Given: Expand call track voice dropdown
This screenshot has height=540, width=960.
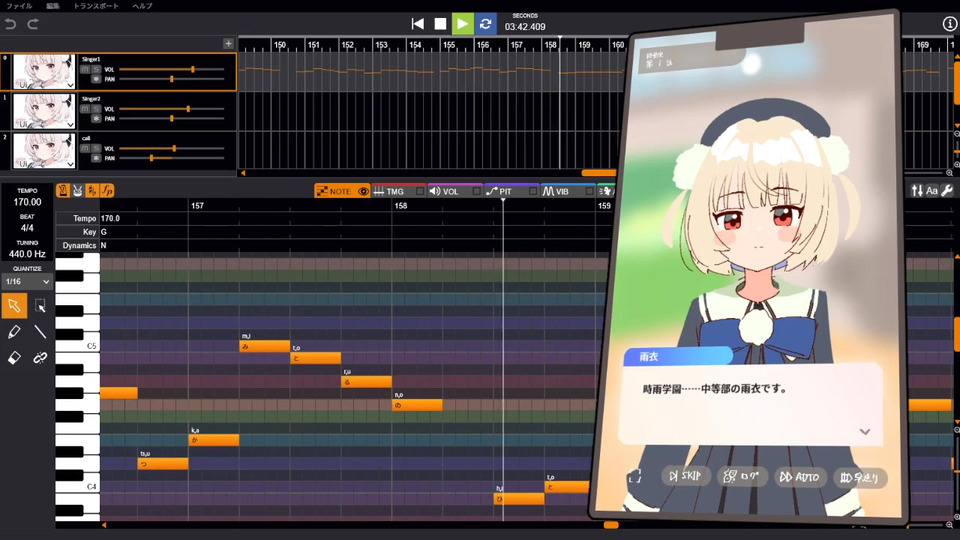Looking at the screenshot, I should tap(71, 163).
